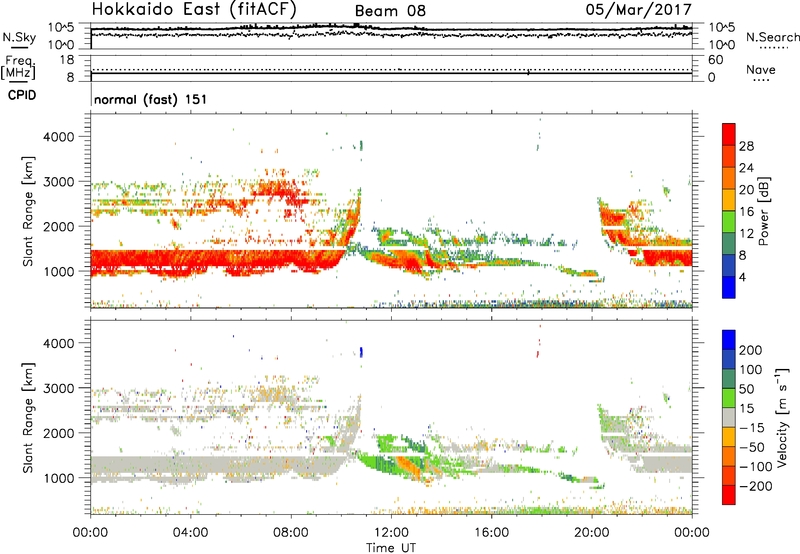Screen dimensions: 800x554
Task: Click the "-200" tick on the Velocity colorbar
Action: pyautogui.click(x=756, y=486)
